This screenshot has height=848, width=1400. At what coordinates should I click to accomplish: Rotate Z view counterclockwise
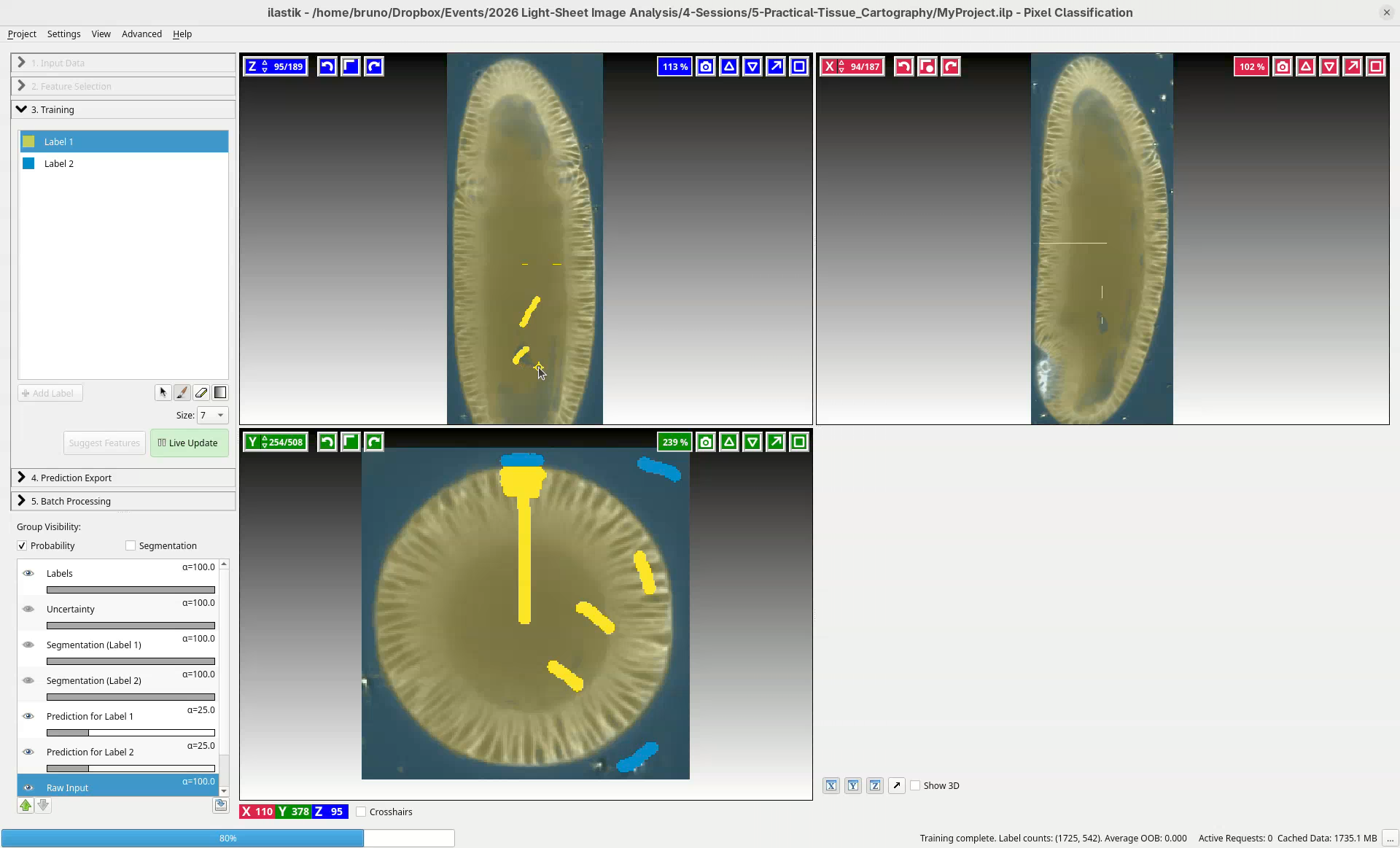pos(327,66)
